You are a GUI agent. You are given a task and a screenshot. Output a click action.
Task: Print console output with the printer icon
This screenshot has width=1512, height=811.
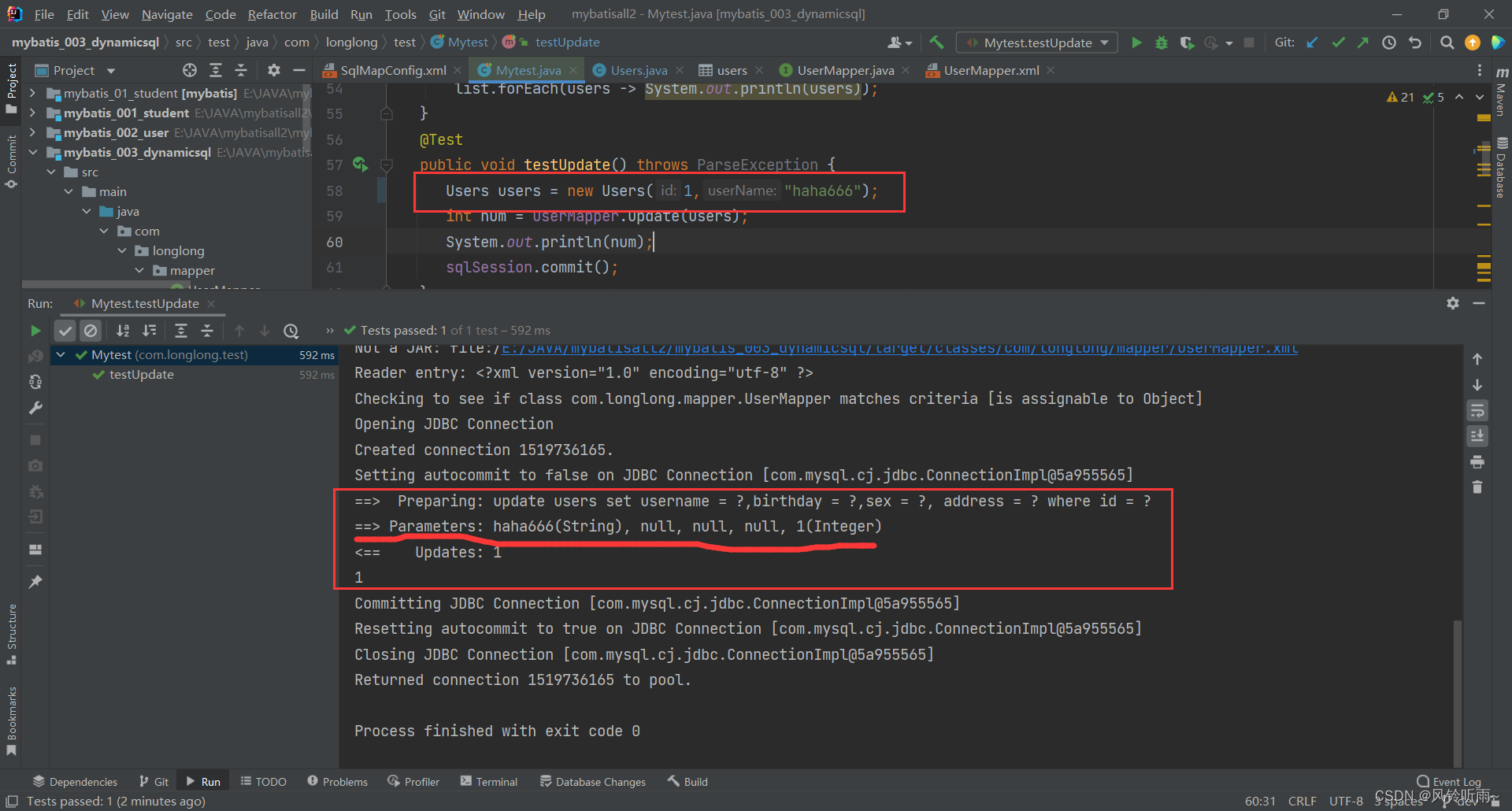coord(1477,461)
